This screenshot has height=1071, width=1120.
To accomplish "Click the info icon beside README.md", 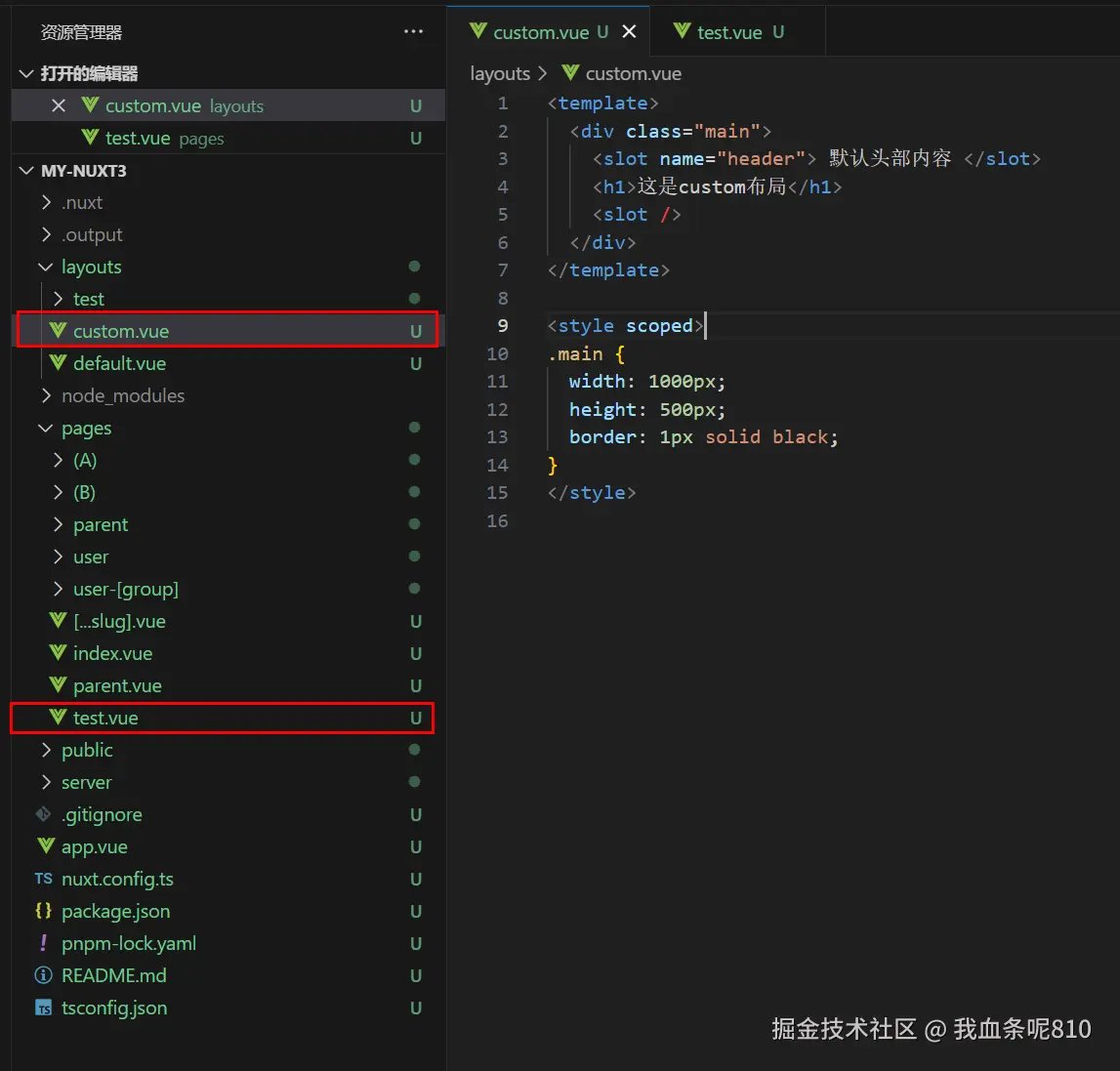I will 44,975.
